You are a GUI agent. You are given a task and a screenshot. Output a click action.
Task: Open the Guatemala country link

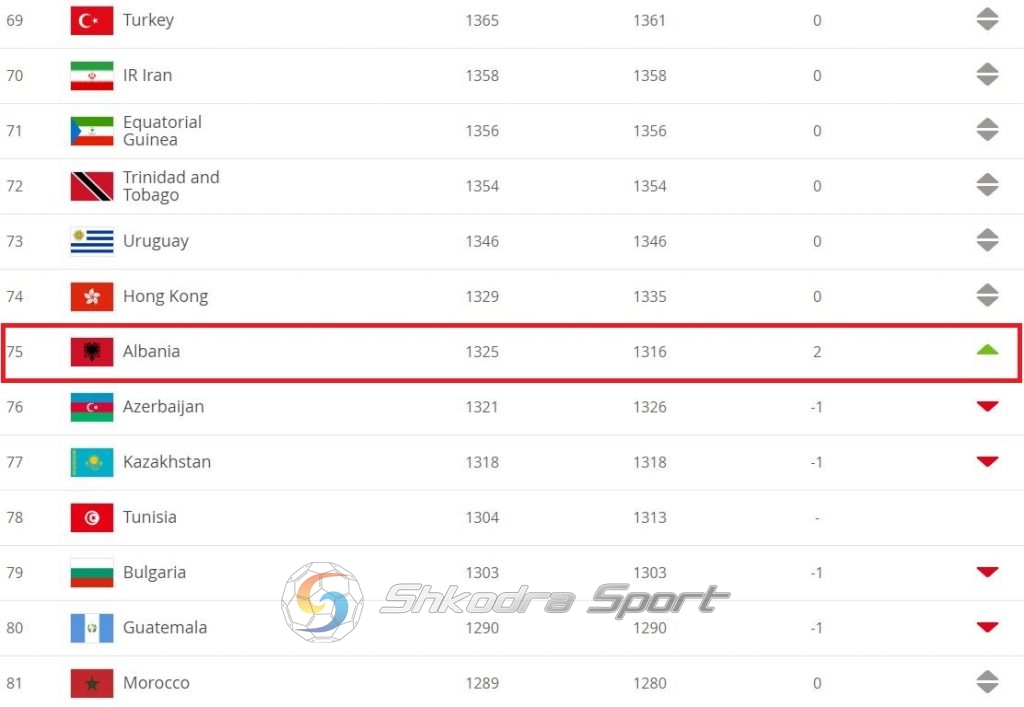point(165,627)
